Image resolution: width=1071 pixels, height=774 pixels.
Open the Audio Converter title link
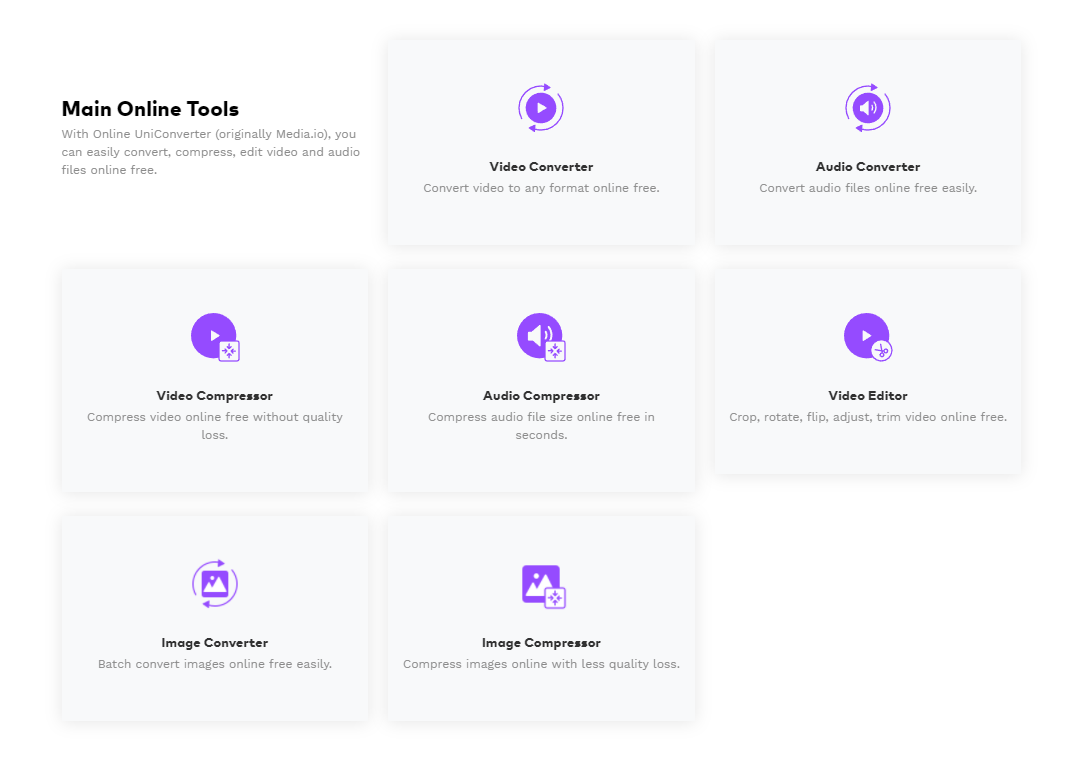867,167
